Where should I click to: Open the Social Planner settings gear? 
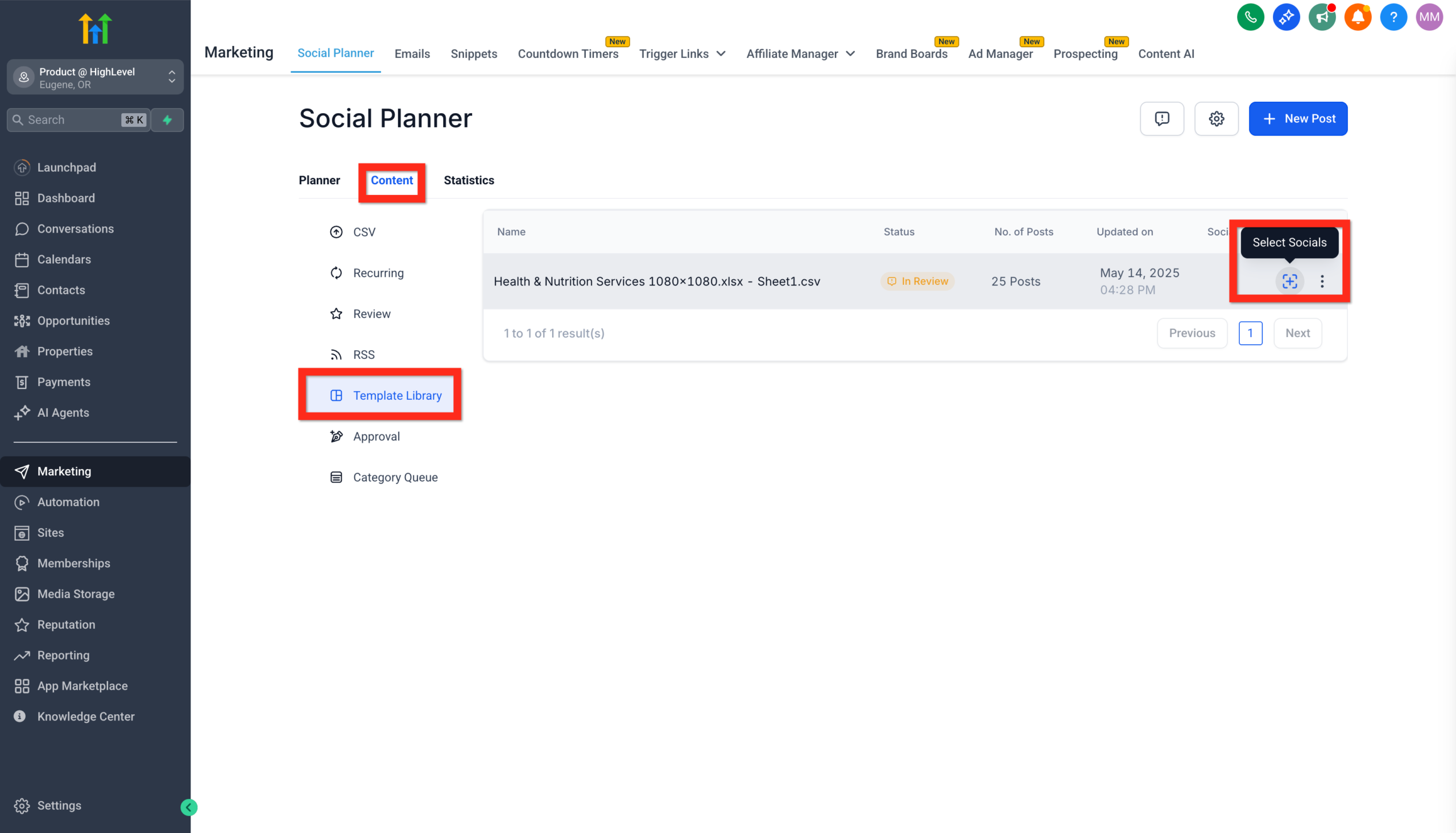click(1217, 118)
